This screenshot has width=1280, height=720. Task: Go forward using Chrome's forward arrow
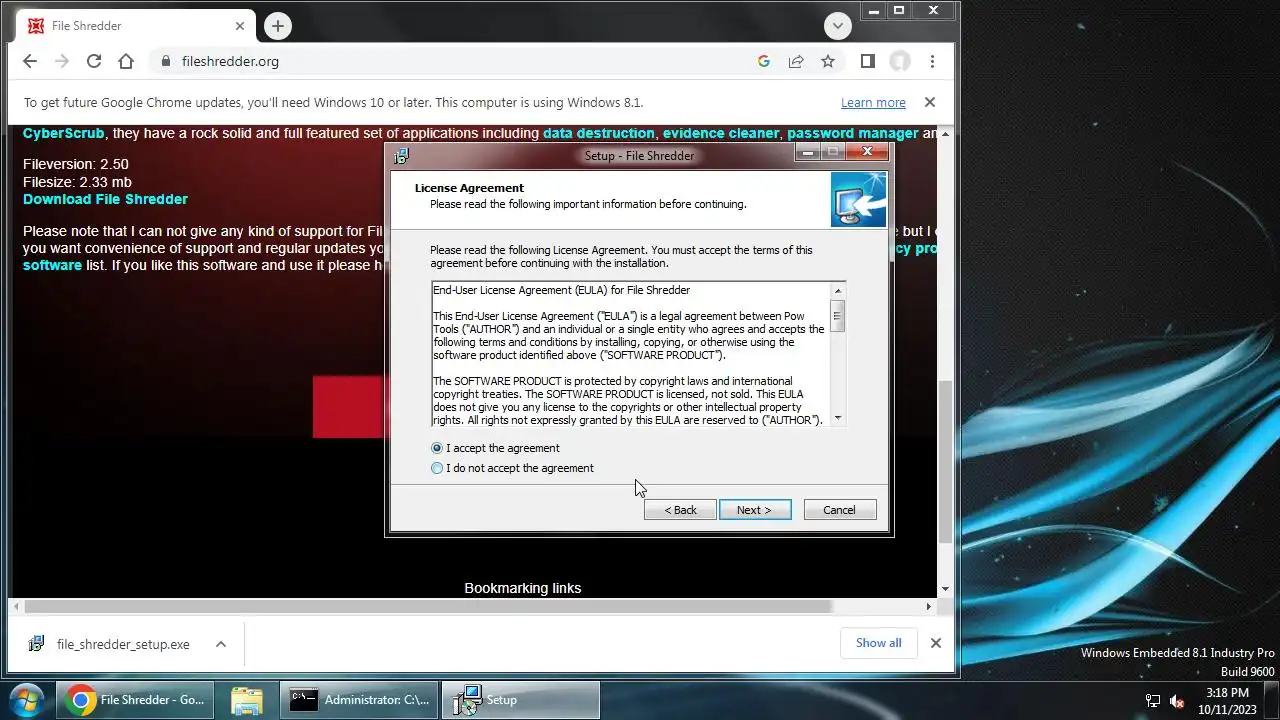62,61
